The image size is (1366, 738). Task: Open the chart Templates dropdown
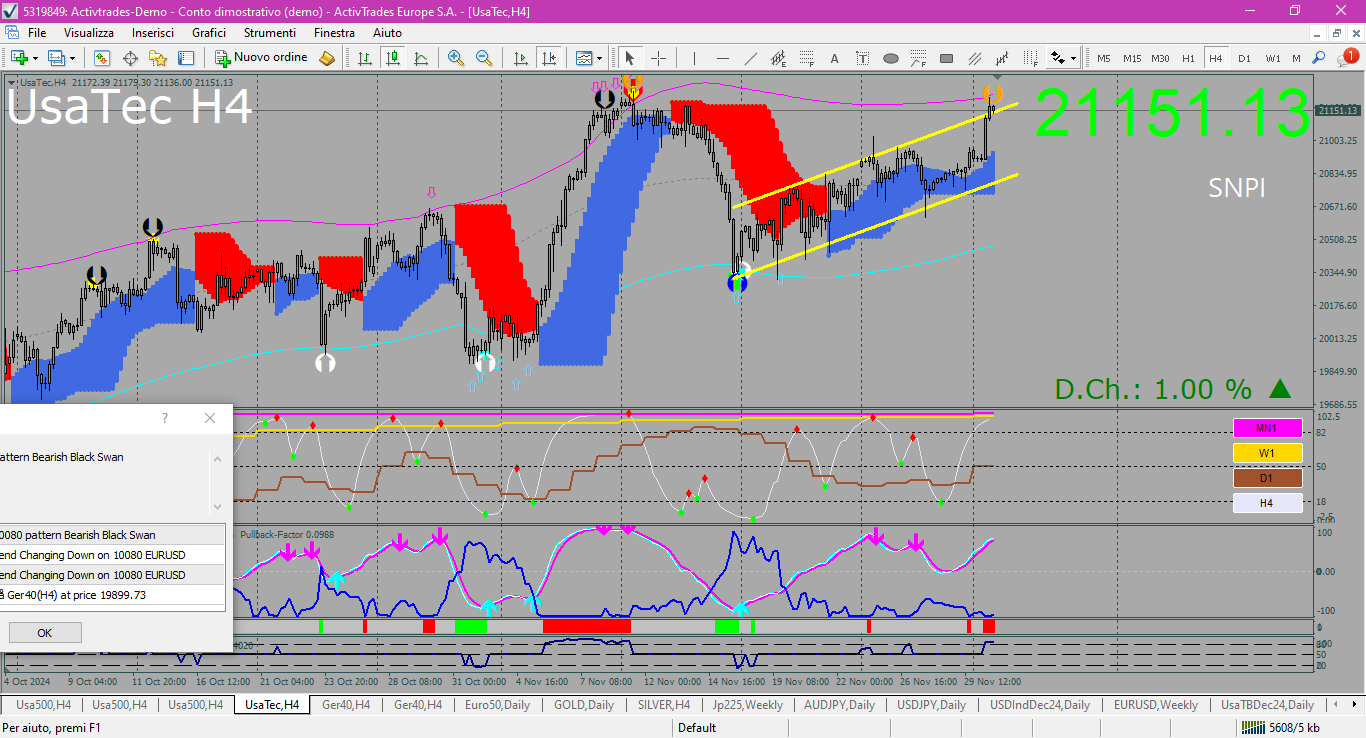(x=587, y=58)
